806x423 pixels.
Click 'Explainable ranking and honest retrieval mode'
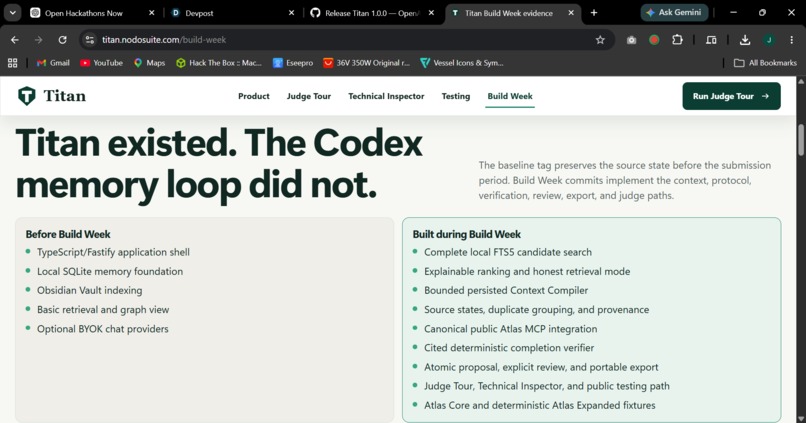527,271
